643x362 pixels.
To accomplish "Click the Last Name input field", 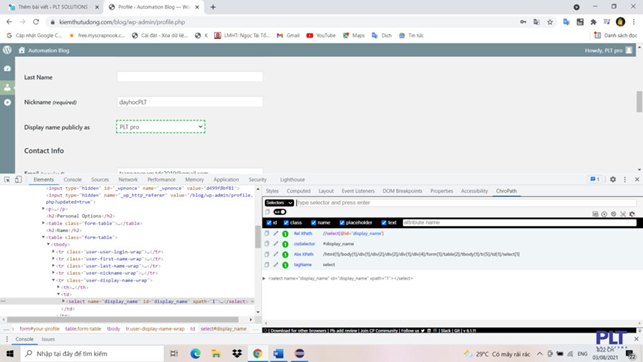I will point(190,77).
